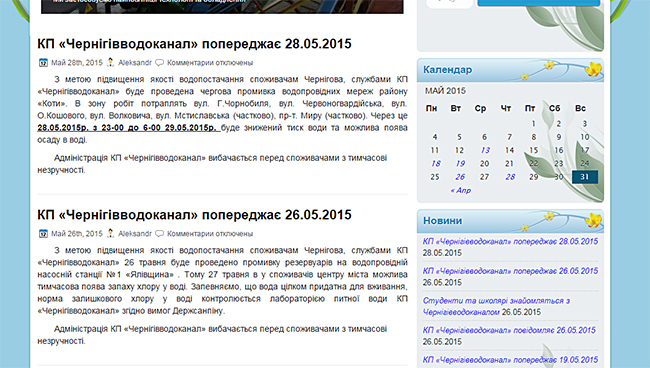Image resolution: width=650 pixels, height=368 pixels.
Task: Click comment bubble icon in 26.05.2015 post
Action: coord(159,234)
